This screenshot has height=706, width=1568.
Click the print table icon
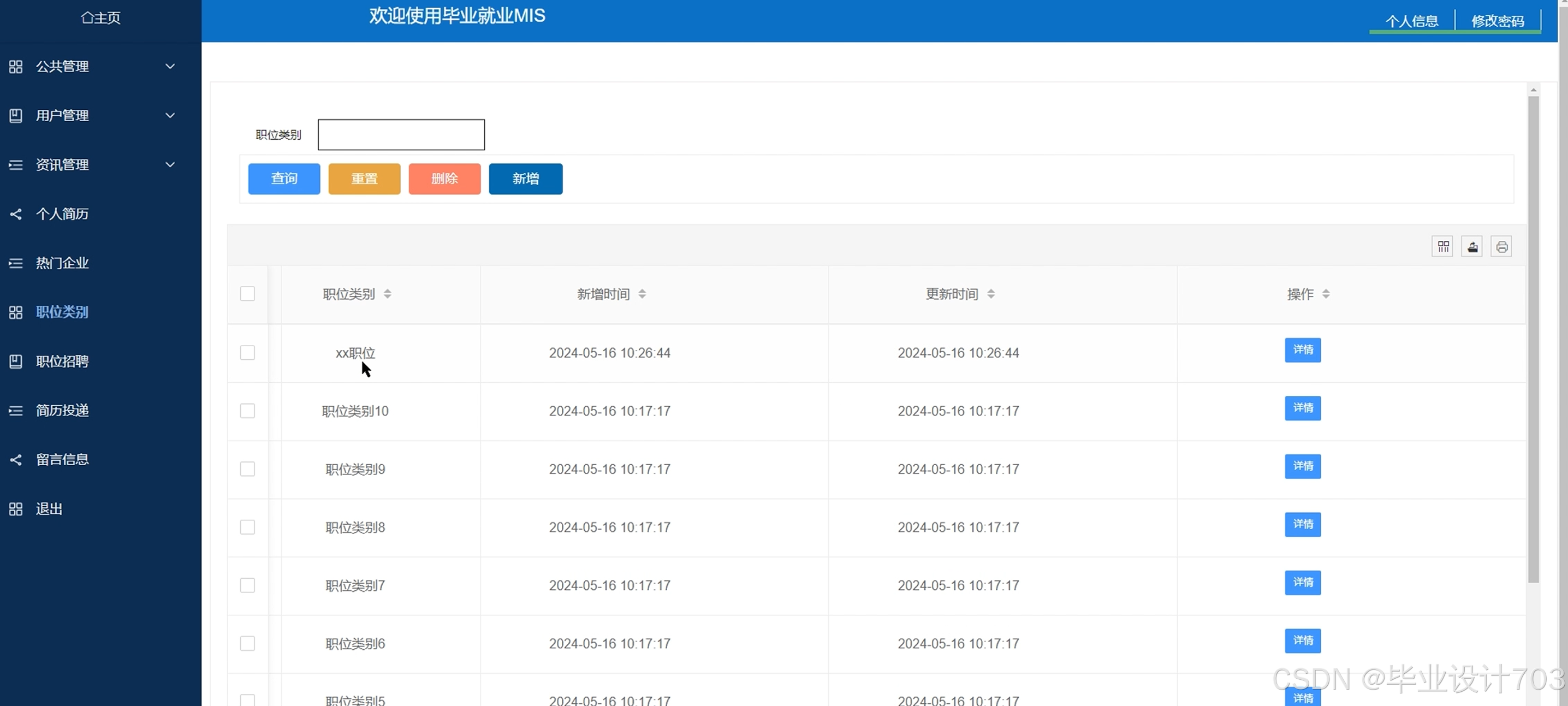[1501, 246]
